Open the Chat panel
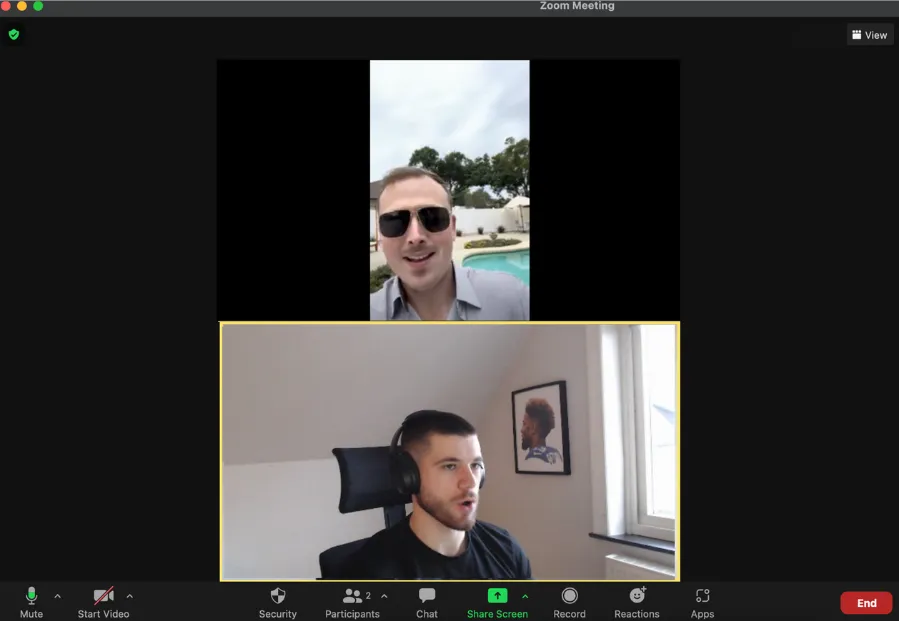 click(427, 602)
